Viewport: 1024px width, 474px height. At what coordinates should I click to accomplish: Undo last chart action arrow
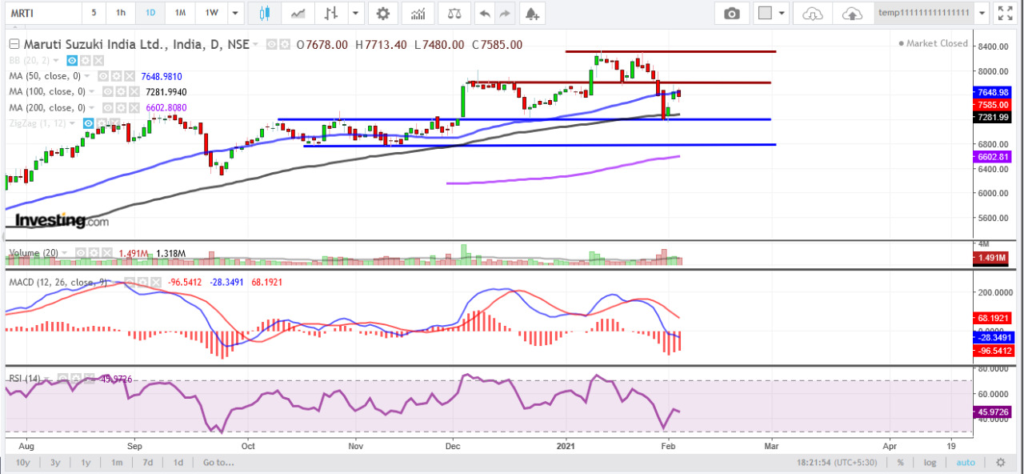coord(484,13)
